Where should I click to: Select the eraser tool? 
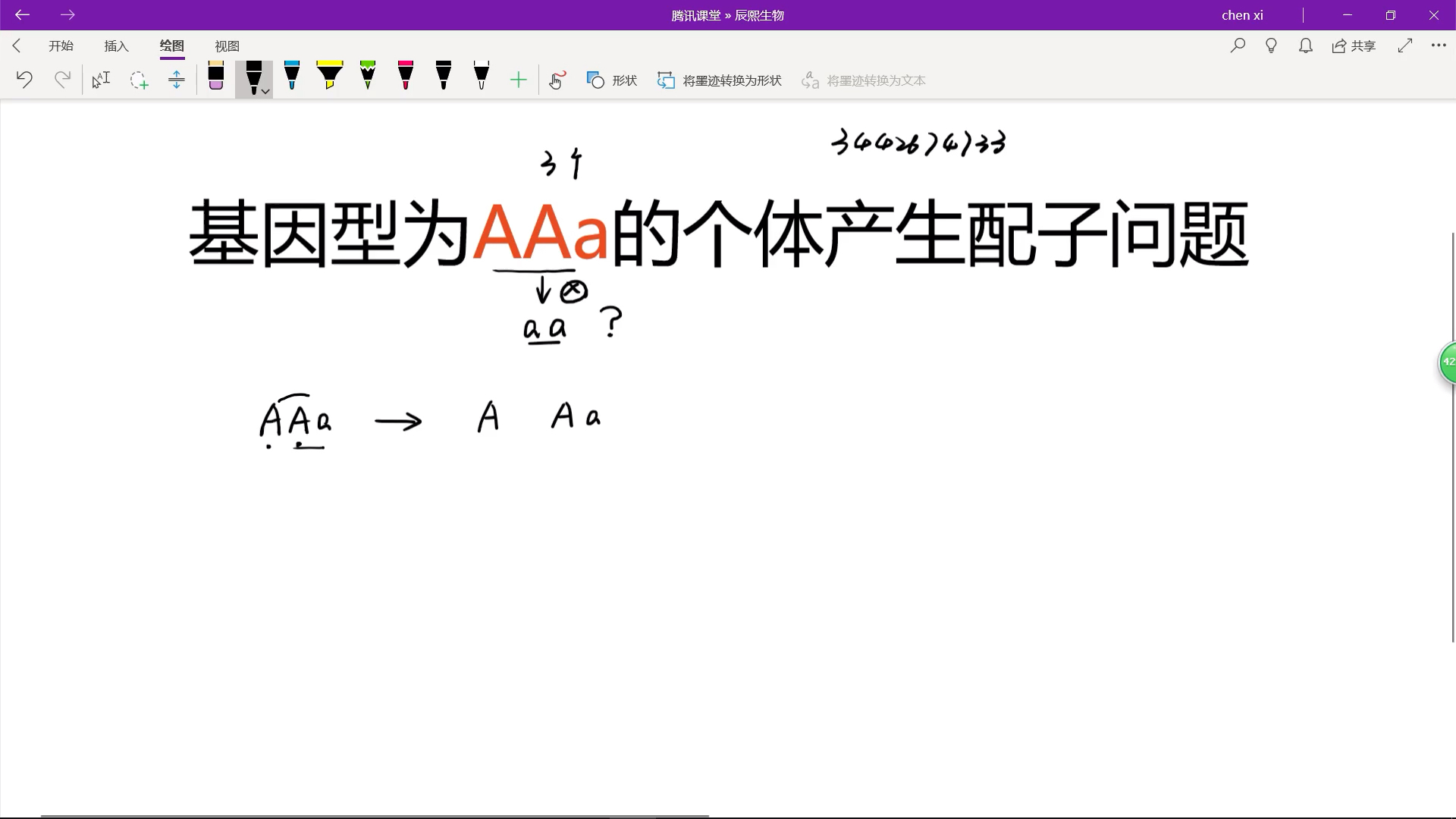tap(216, 77)
